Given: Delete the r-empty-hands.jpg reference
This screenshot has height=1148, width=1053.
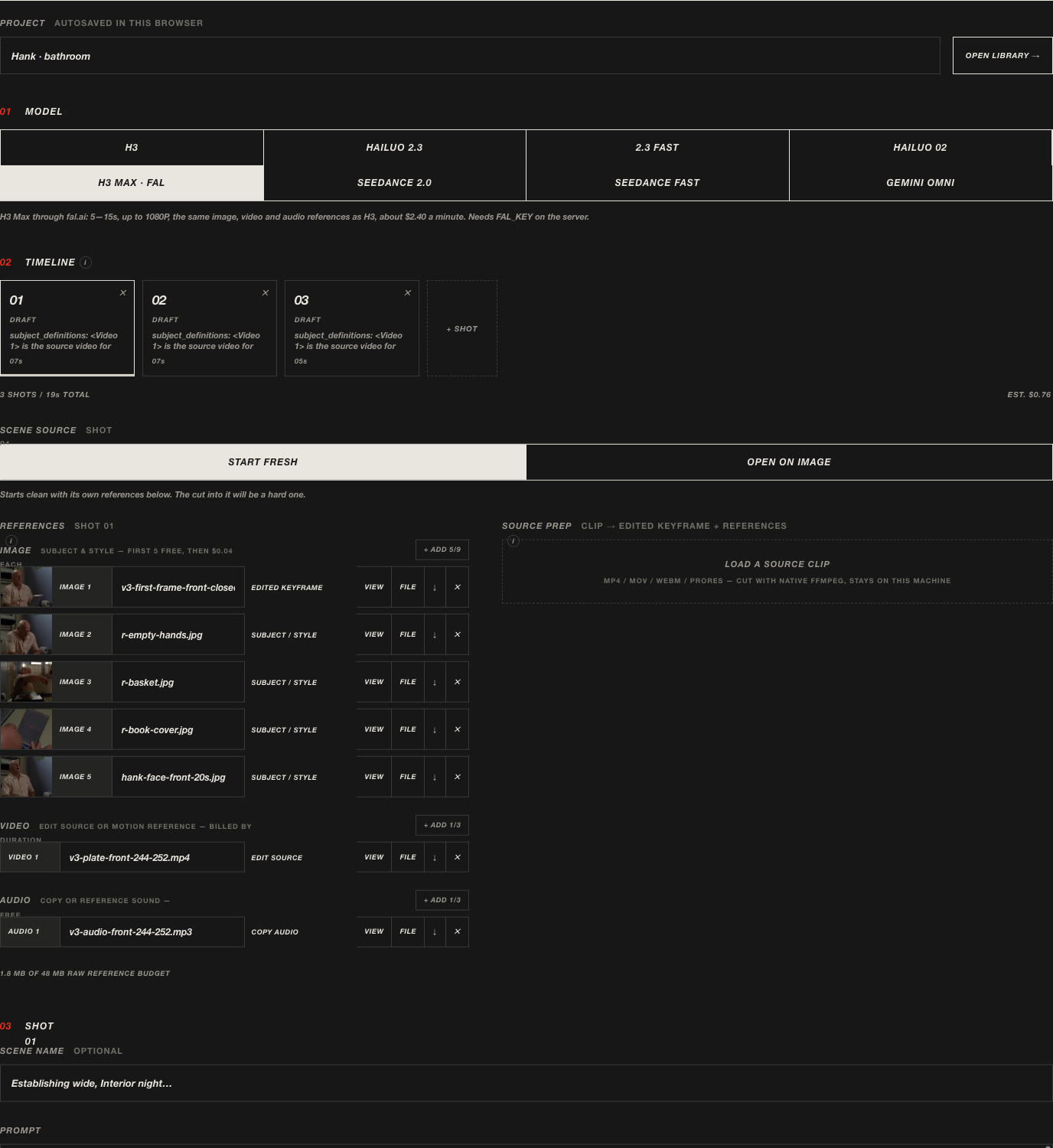Looking at the screenshot, I should point(458,634).
